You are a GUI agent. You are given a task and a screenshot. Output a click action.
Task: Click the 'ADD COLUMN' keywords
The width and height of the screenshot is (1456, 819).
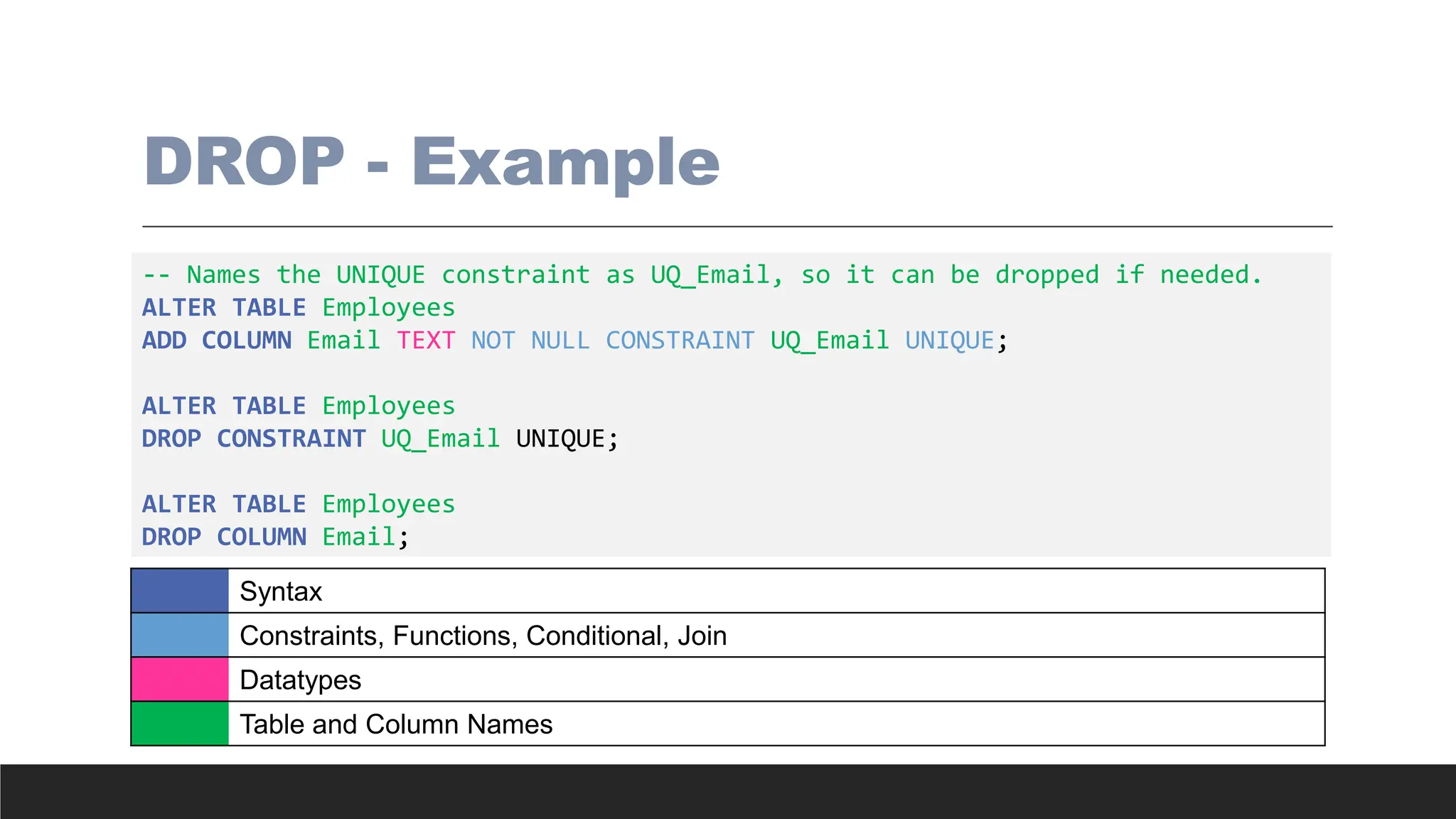(217, 341)
